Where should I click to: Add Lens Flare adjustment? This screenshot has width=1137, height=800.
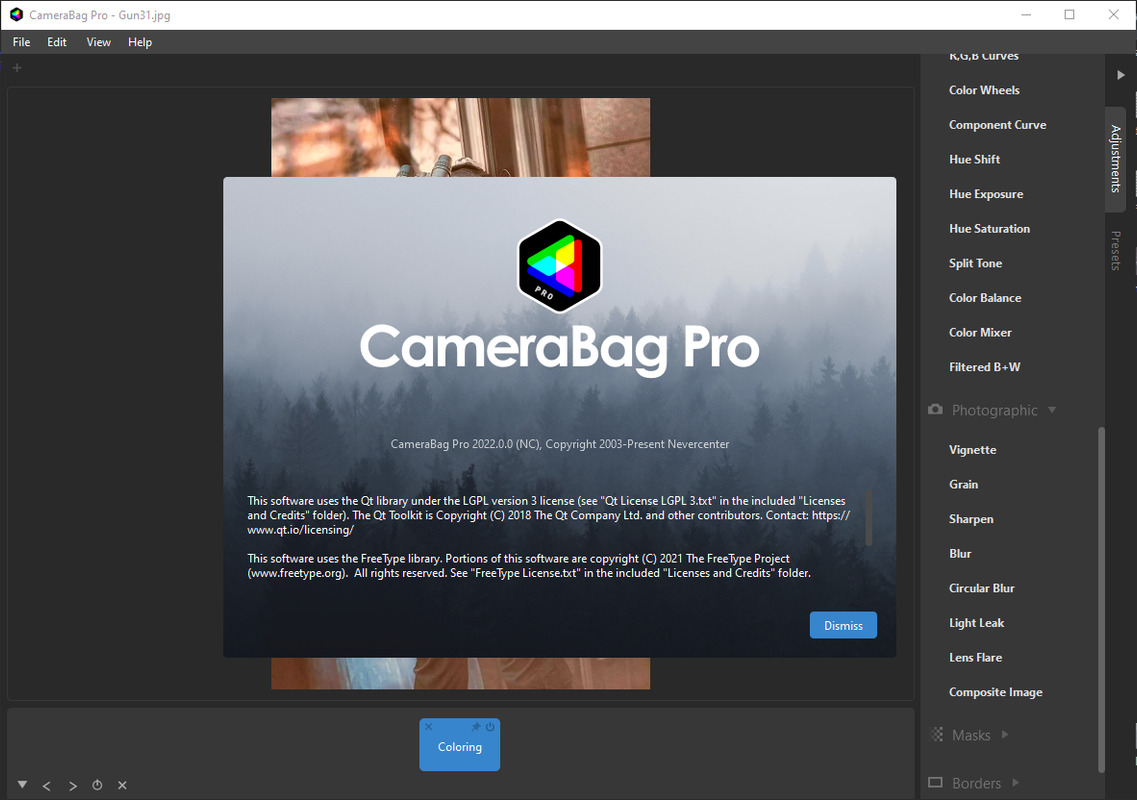pos(975,658)
